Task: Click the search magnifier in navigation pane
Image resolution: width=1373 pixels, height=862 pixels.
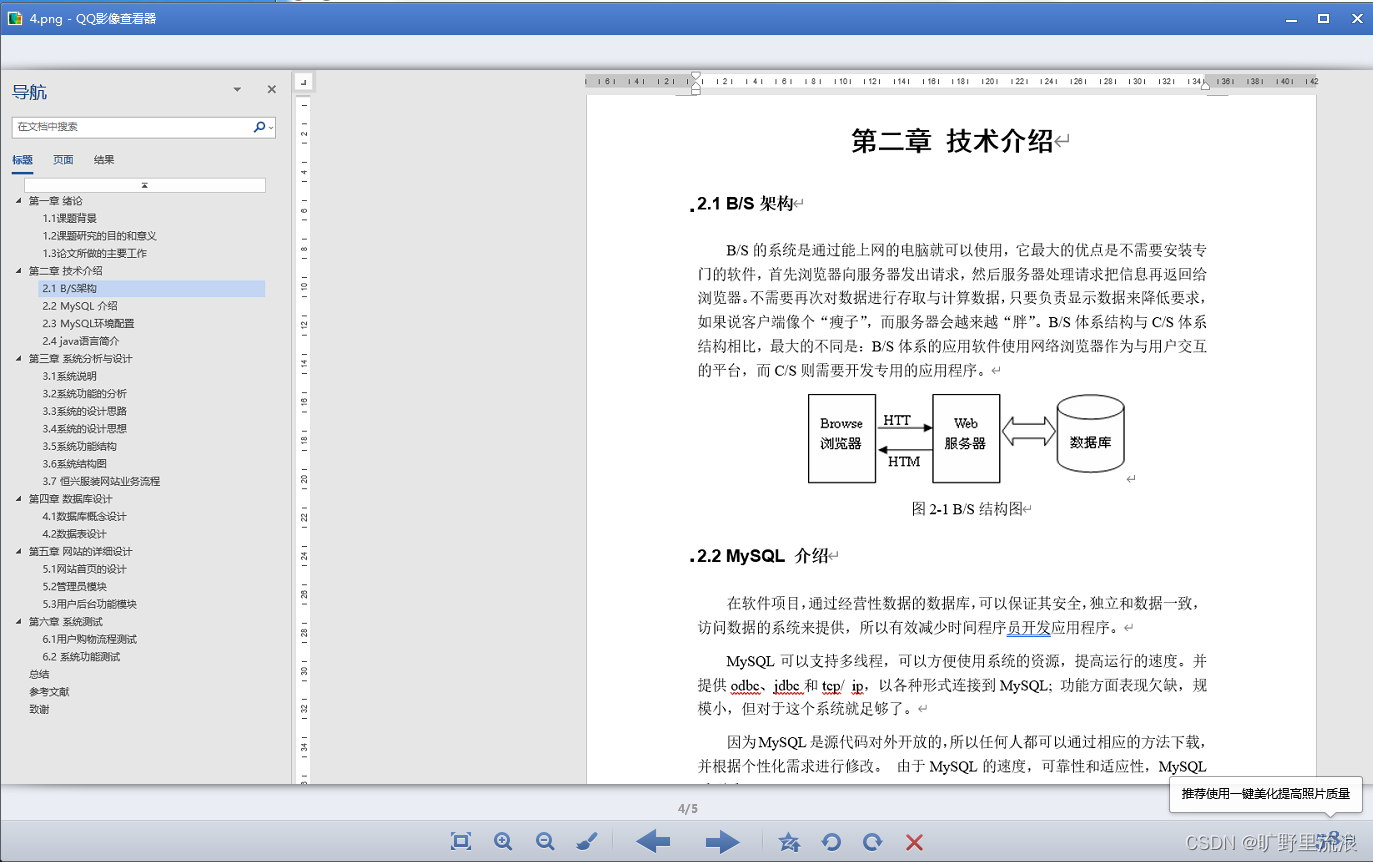Action: [x=258, y=127]
